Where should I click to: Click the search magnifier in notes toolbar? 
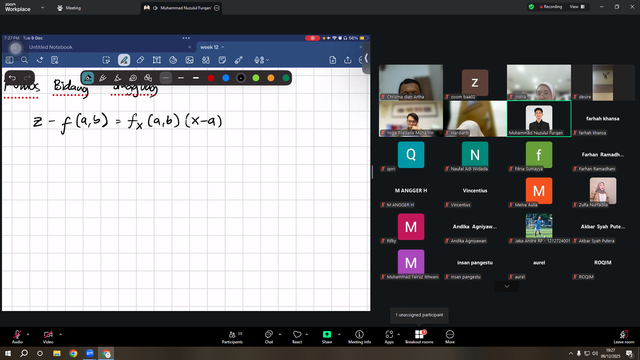[x=24, y=60]
